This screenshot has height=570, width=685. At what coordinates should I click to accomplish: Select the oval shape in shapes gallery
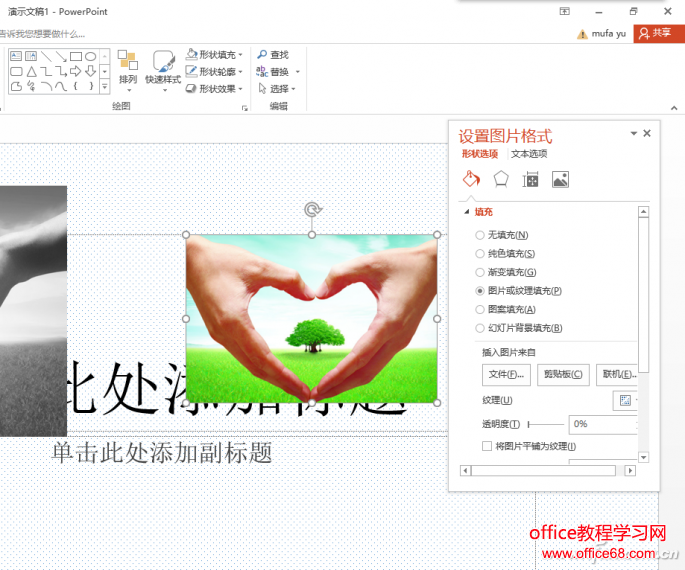pos(91,56)
